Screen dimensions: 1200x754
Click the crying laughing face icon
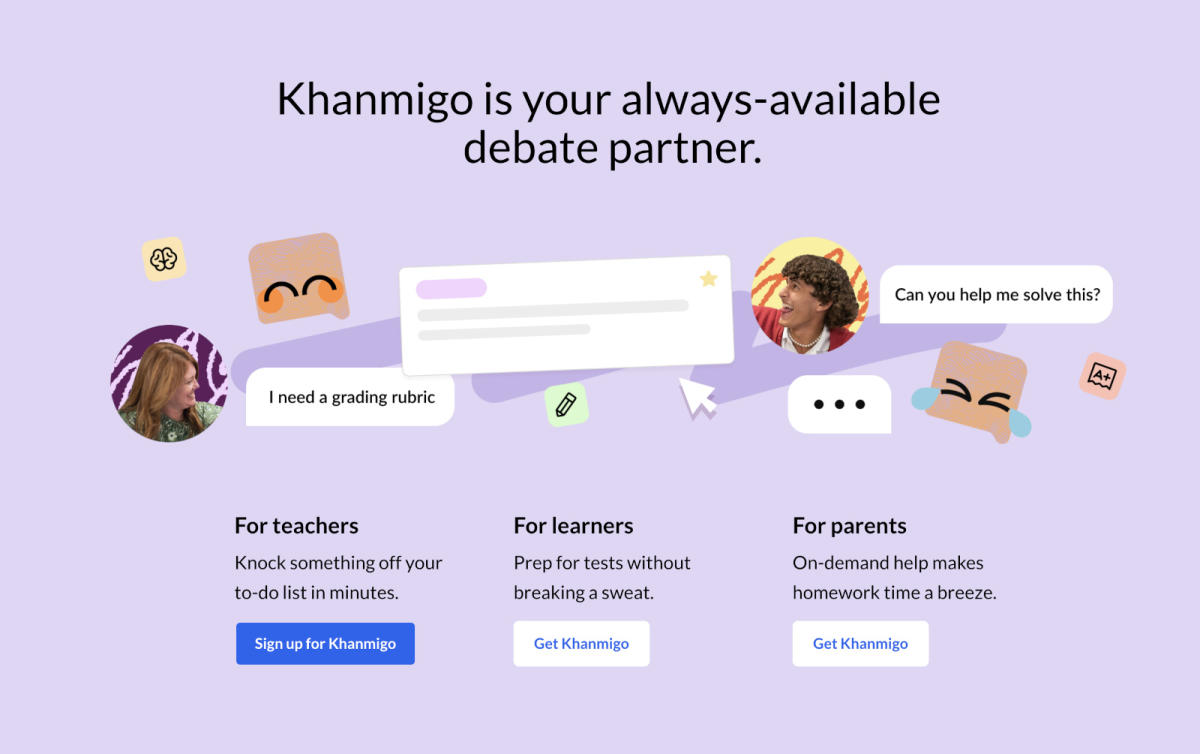pos(974,391)
